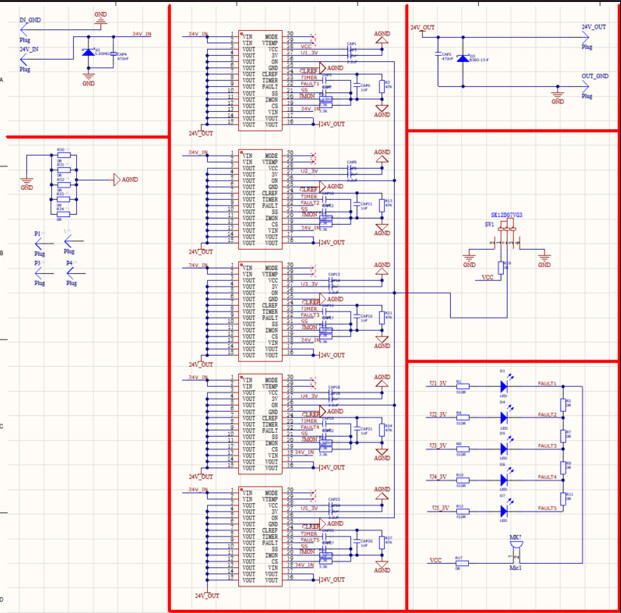Click the FAULT3 net label
The width and height of the screenshot is (621, 613).
[x=544, y=446]
